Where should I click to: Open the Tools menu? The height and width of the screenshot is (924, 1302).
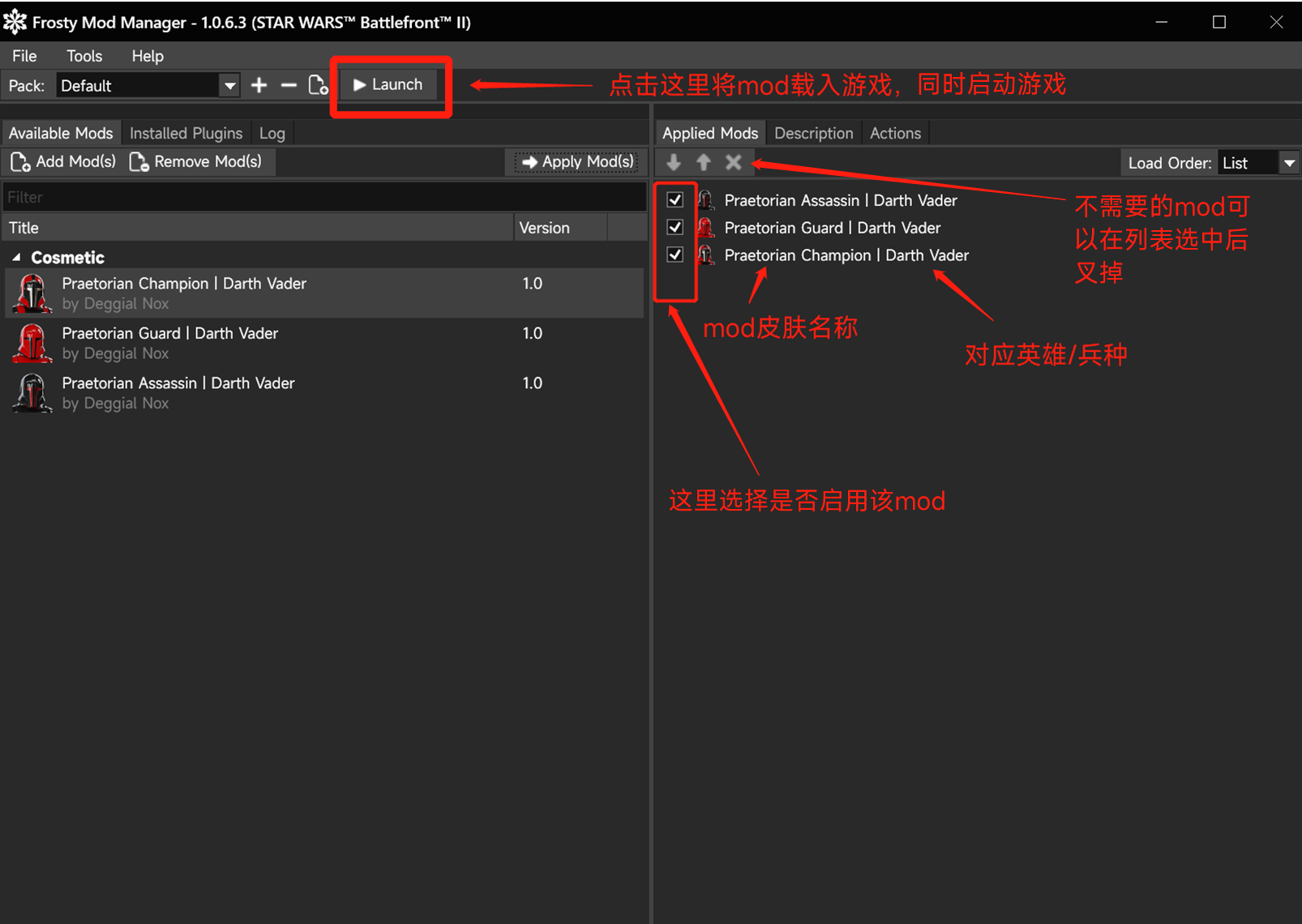pos(84,56)
